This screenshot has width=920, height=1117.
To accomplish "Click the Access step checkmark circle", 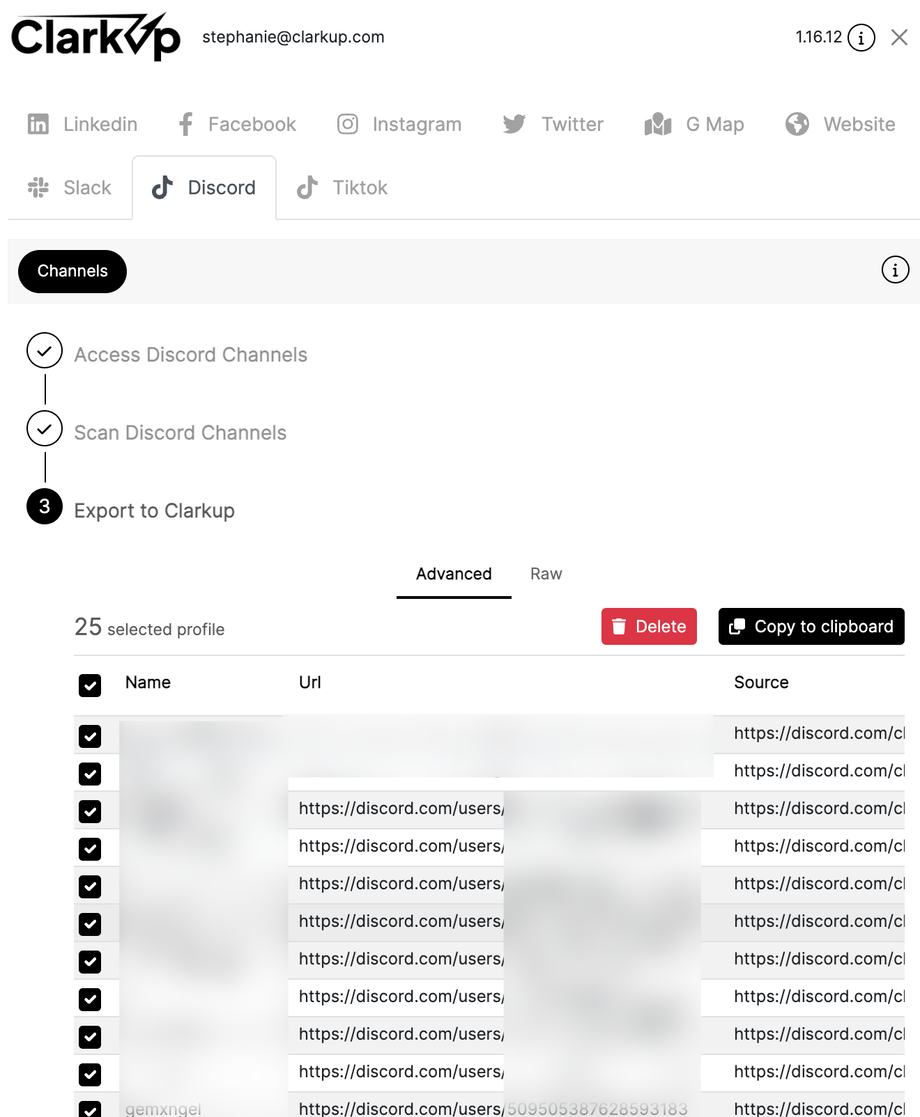I will [x=44, y=350].
